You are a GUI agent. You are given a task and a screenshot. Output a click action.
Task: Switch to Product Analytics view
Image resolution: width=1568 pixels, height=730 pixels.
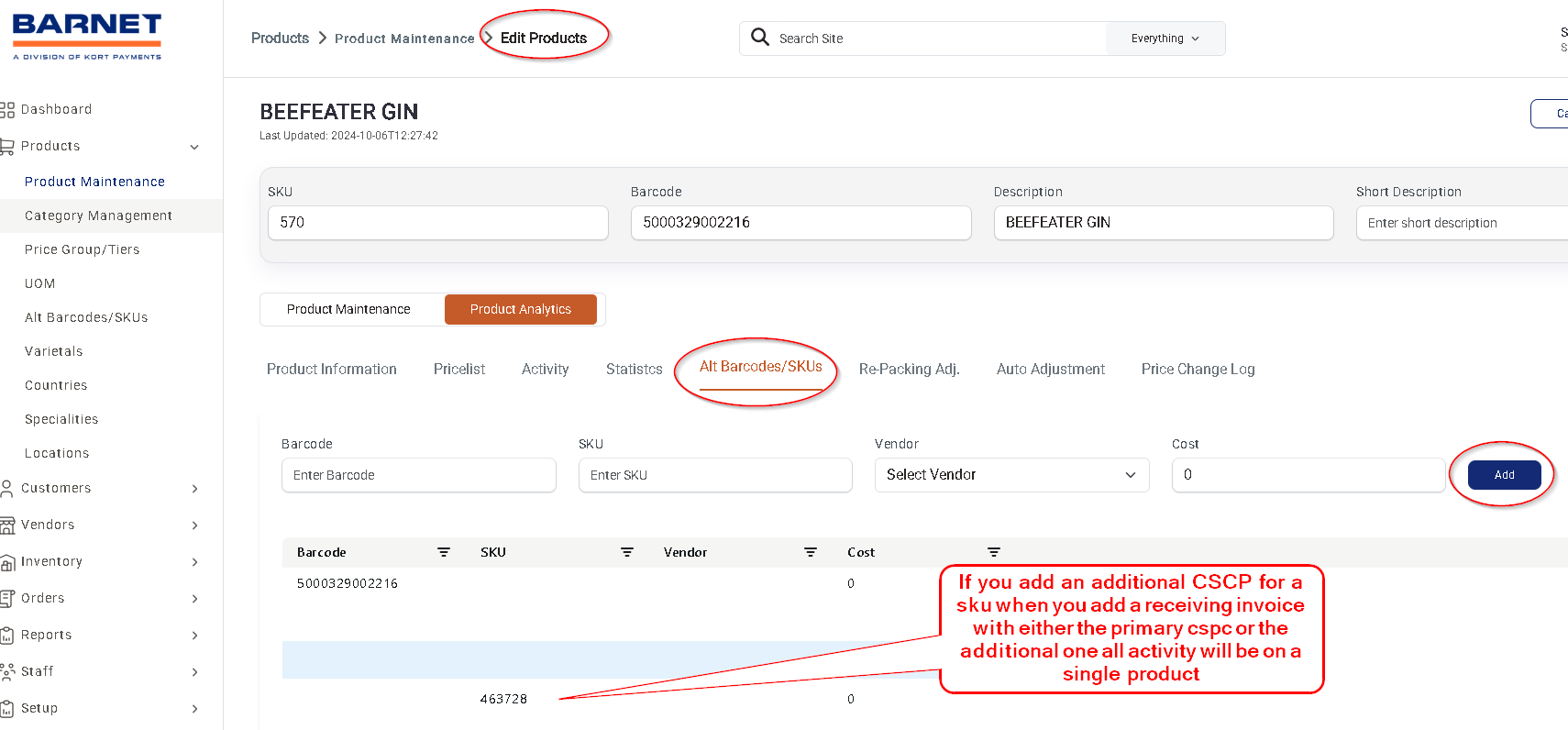tap(521, 309)
